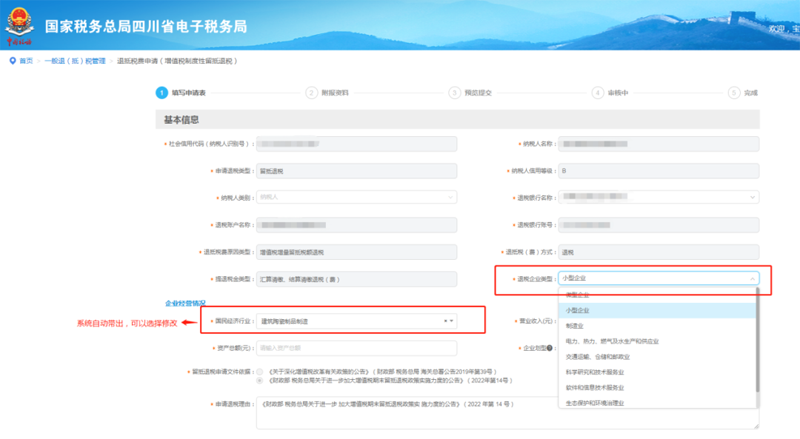Select the 2022年第14号 policy radio button

(260, 381)
